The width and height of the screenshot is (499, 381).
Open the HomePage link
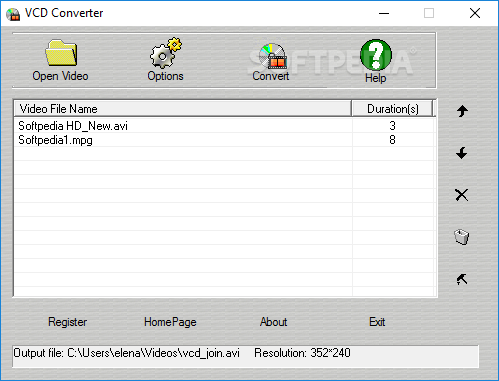point(170,322)
